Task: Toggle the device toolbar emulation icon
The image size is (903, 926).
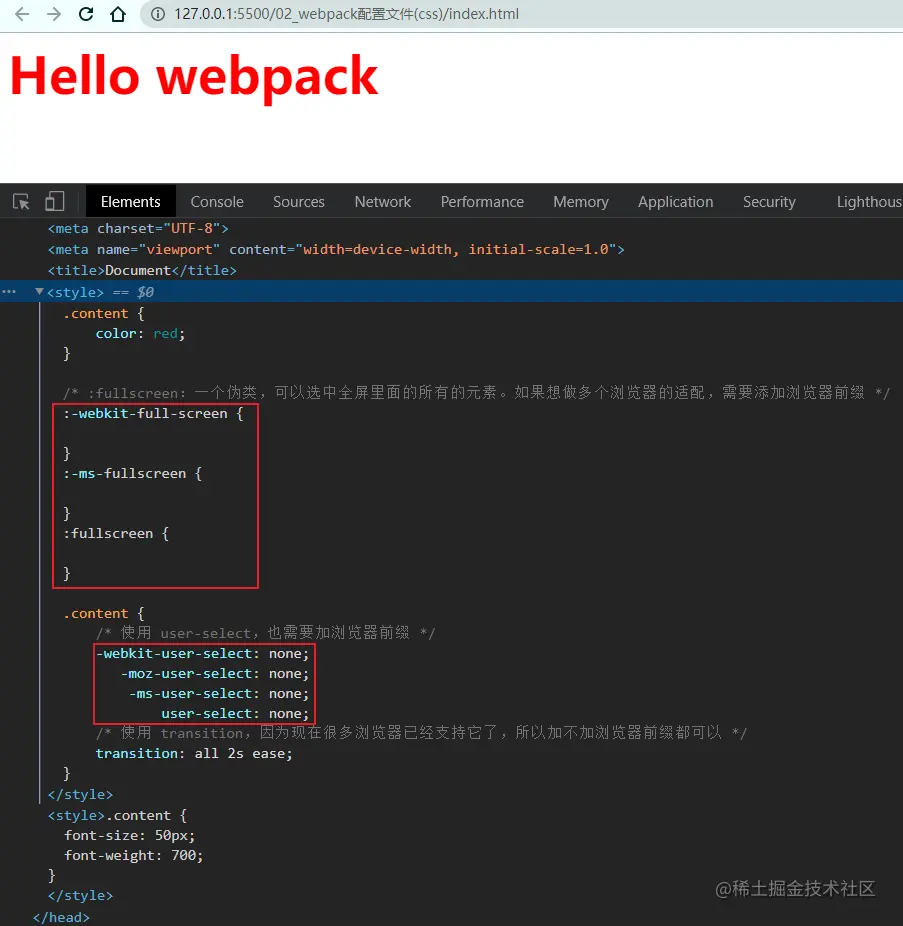Action: (x=54, y=201)
